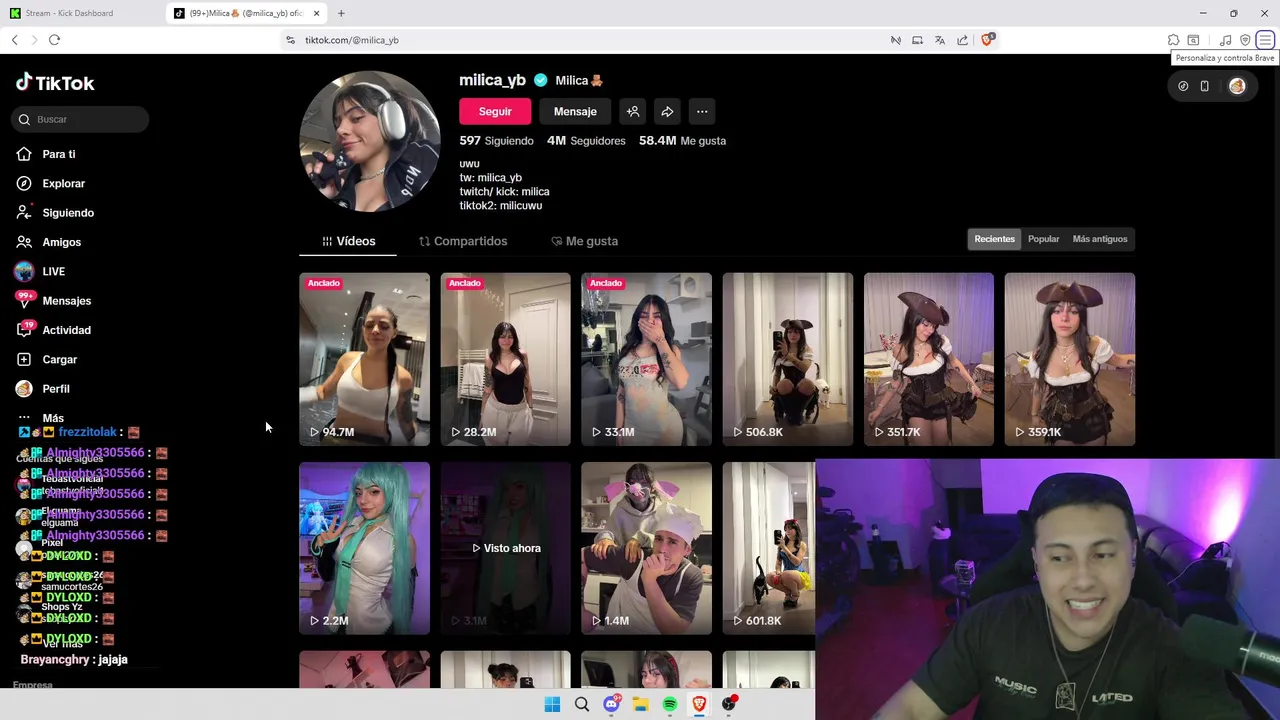Click the phone app icon at top right
1280x720 pixels.
[1205, 87]
